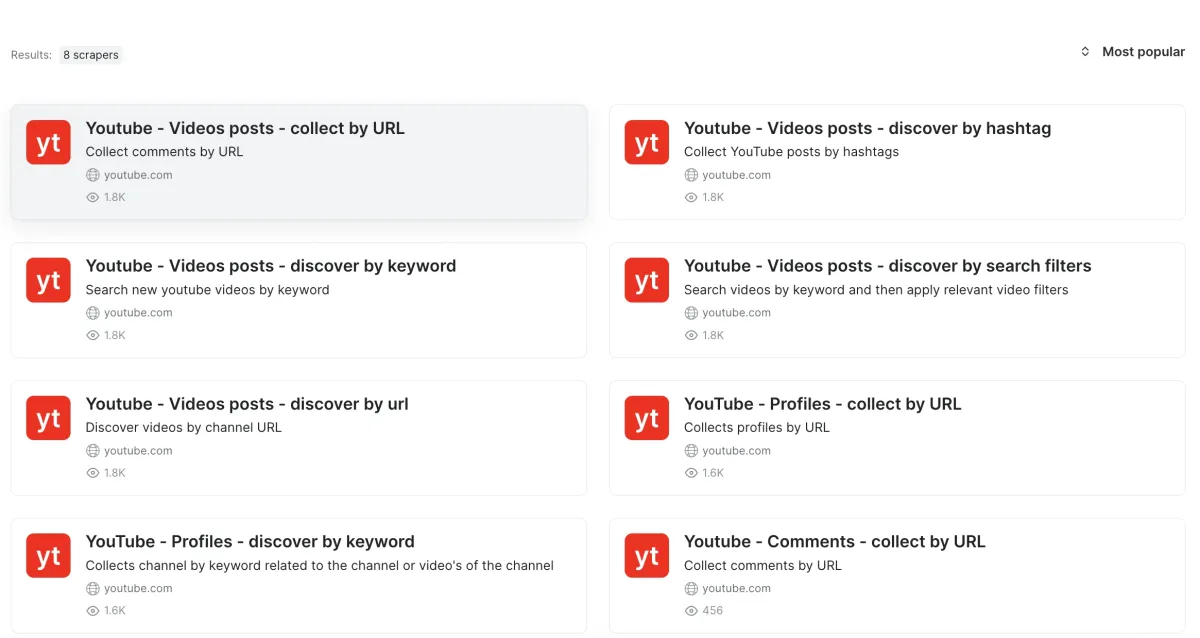Click yt logo on 'Profiles - discover by keyword' card
This screenshot has height=638, width=1200.
coord(48,555)
